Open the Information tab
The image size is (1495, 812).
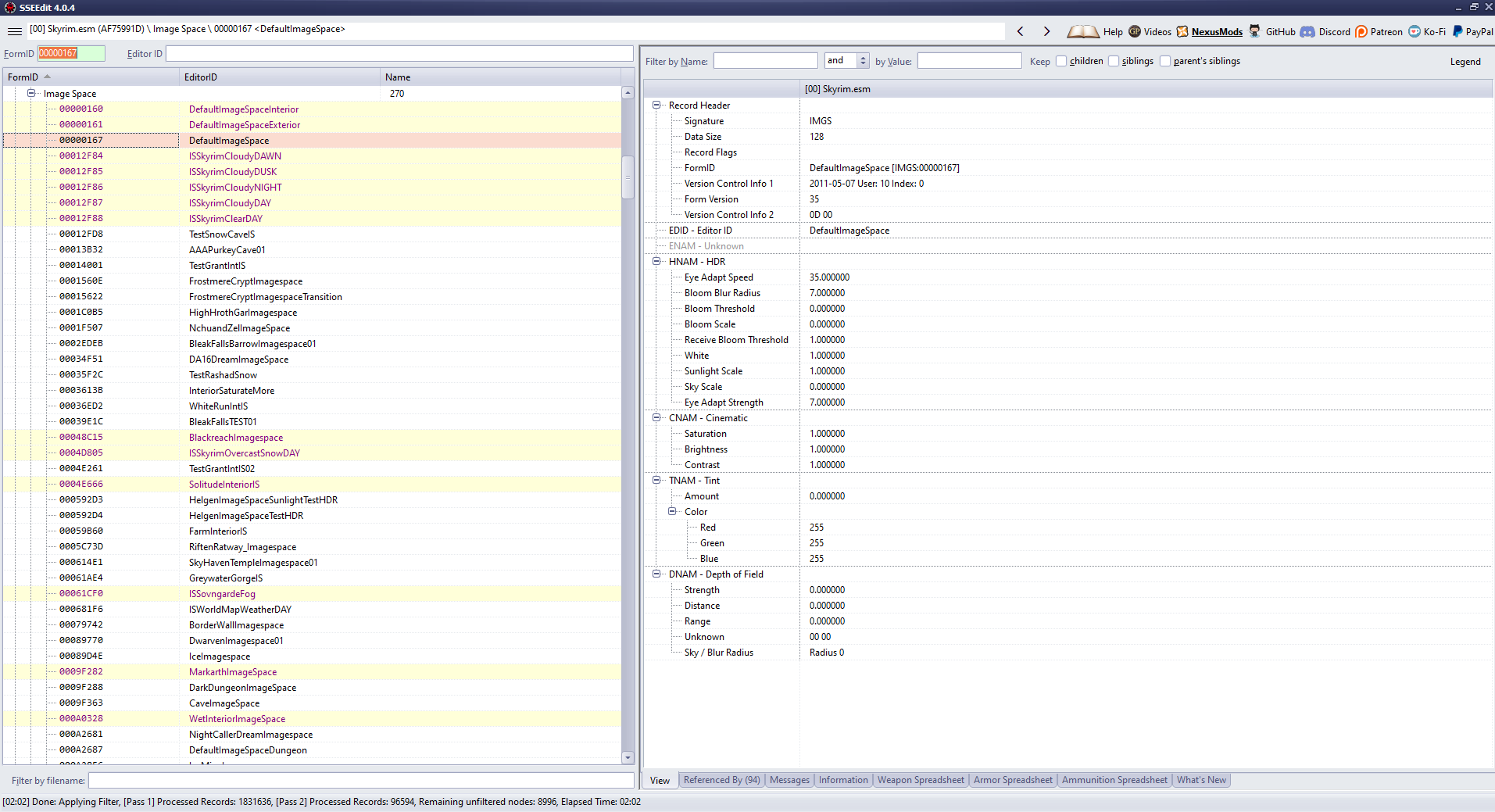pyautogui.click(x=843, y=780)
